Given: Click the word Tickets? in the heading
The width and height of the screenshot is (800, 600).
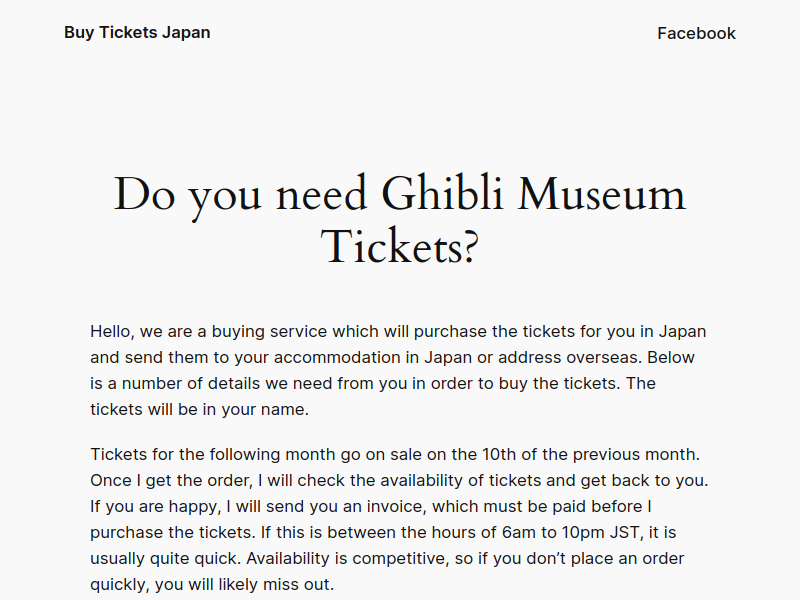Looking at the screenshot, I should (x=400, y=247).
